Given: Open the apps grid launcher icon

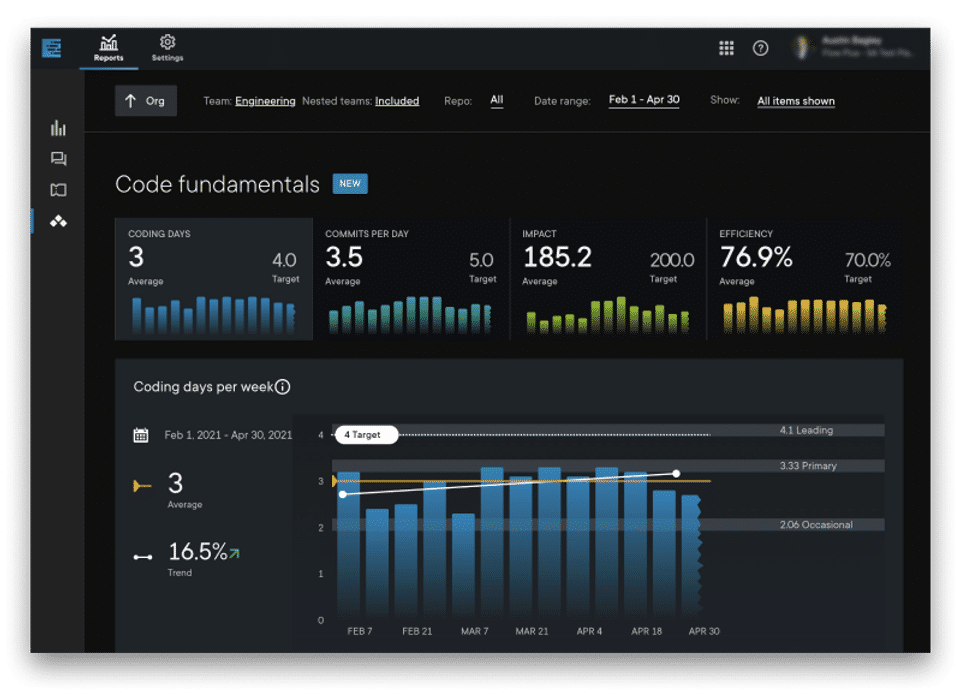Looking at the screenshot, I should [726, 48].
